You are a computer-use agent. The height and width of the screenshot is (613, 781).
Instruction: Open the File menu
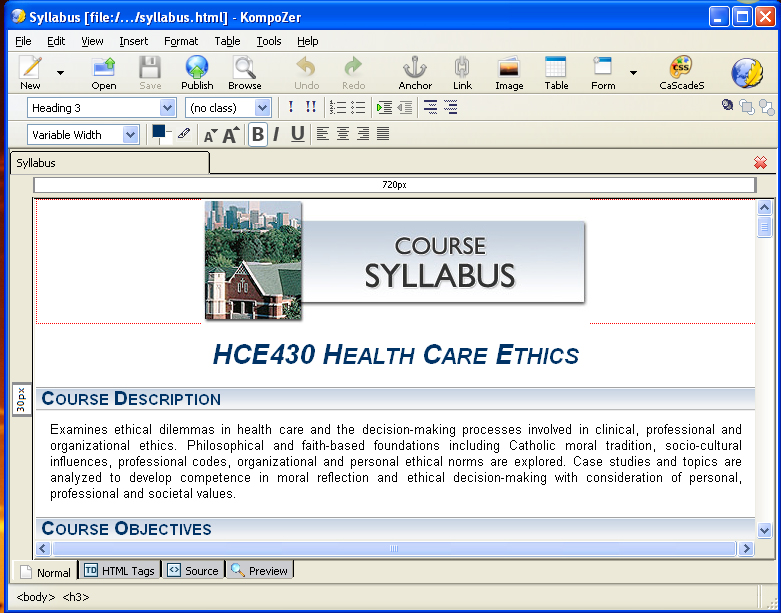click(x=23, y=41)
